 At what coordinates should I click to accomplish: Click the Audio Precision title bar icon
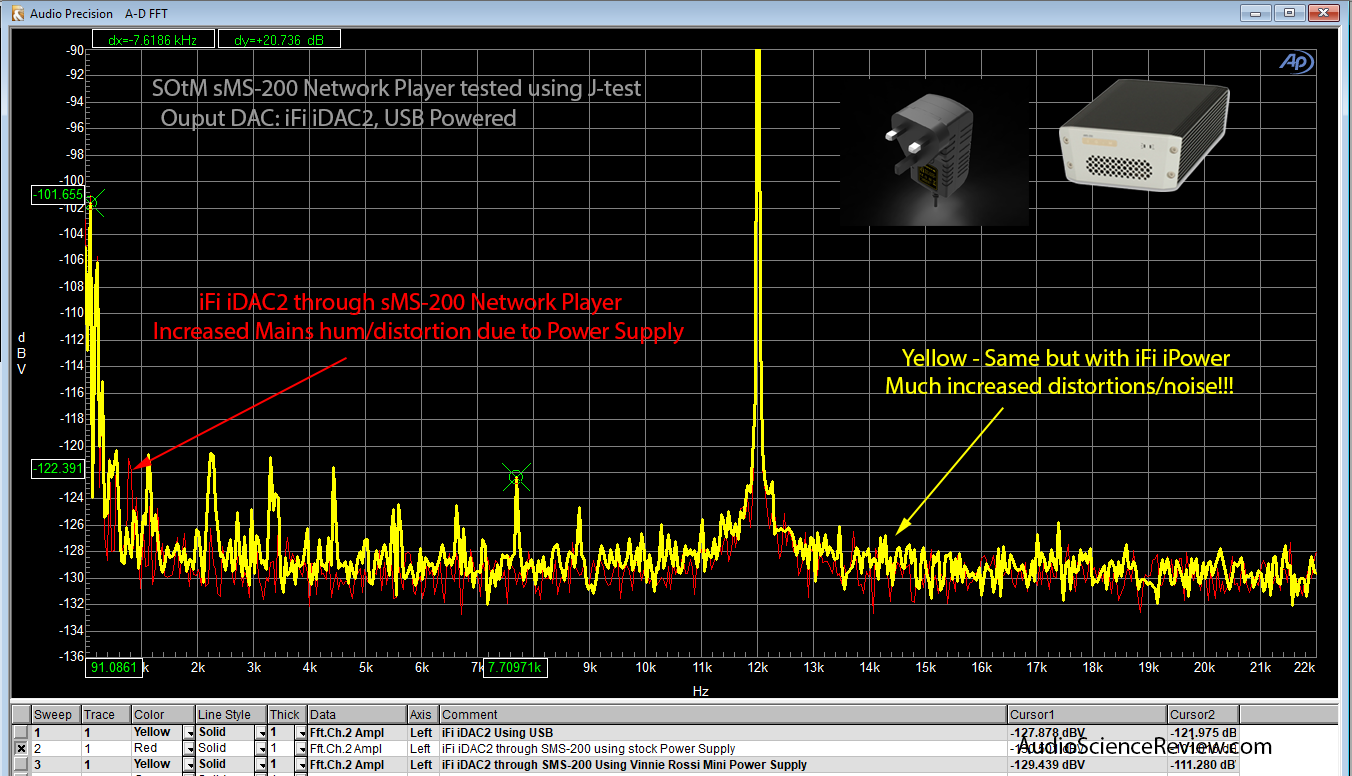[x=16, y=13]
